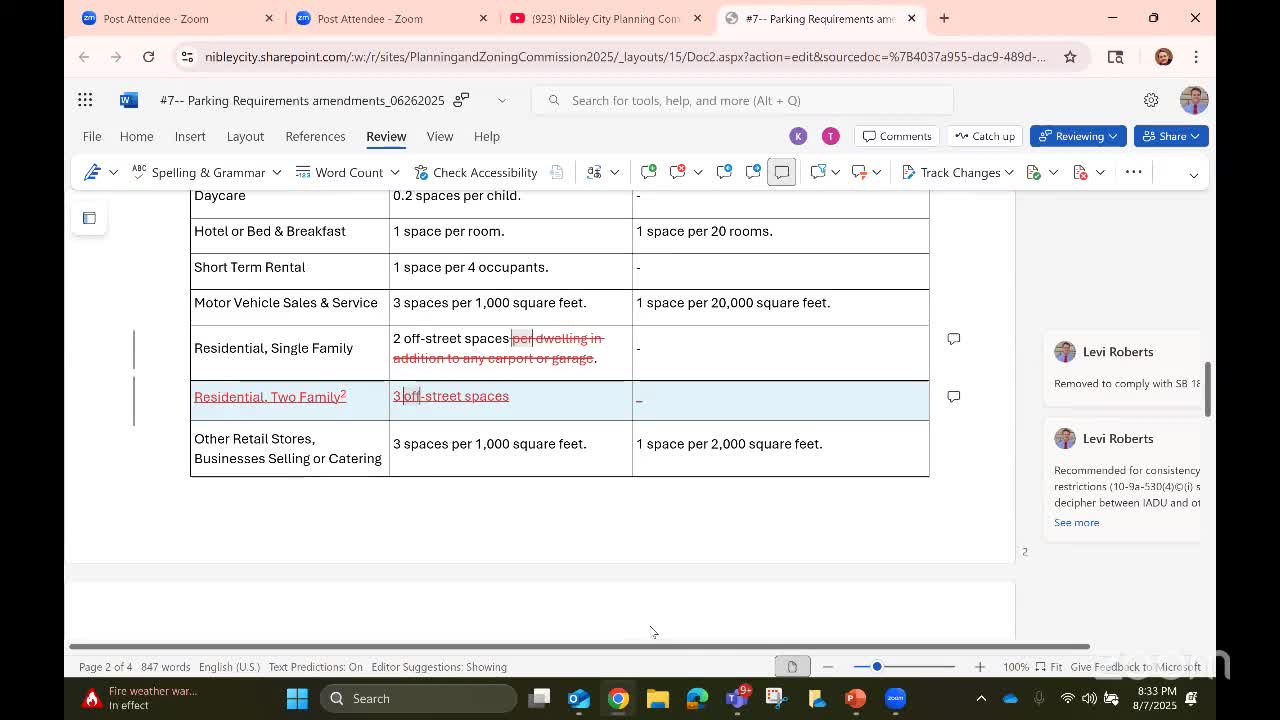Open the Settings gear icon
The image size is (1280, 720).
[1151, 100]
